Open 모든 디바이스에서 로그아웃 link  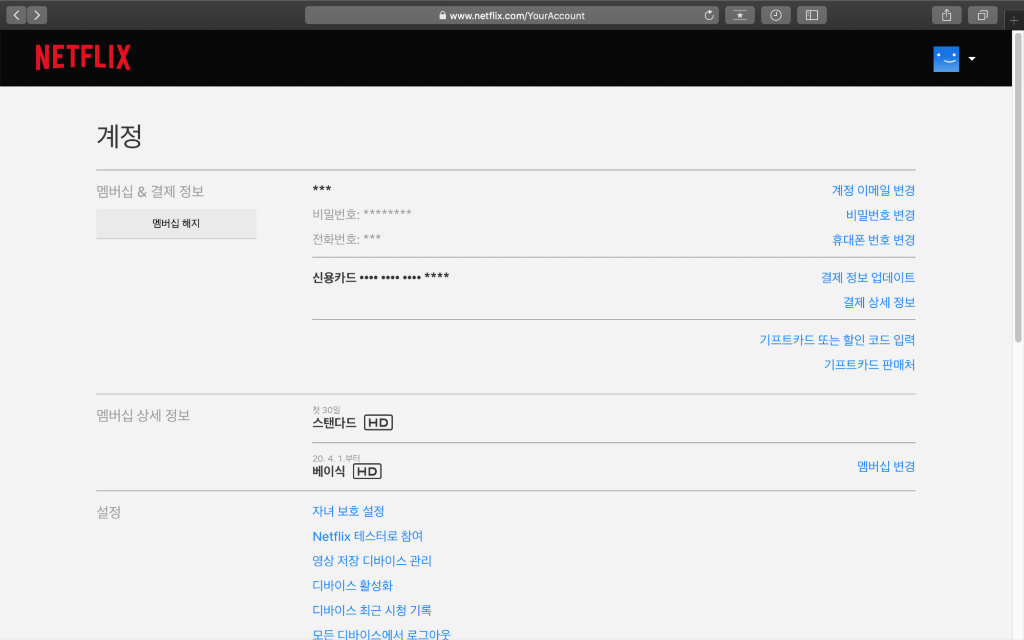click(x=381, y=634)
